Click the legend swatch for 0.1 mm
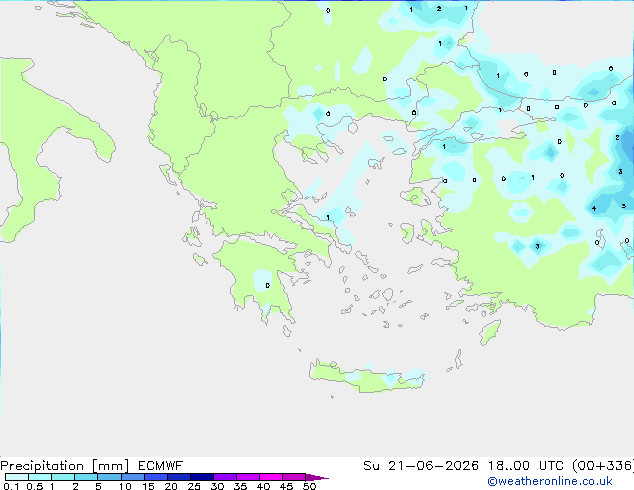Viewport: 634px width, 490px height. (17, 477)
